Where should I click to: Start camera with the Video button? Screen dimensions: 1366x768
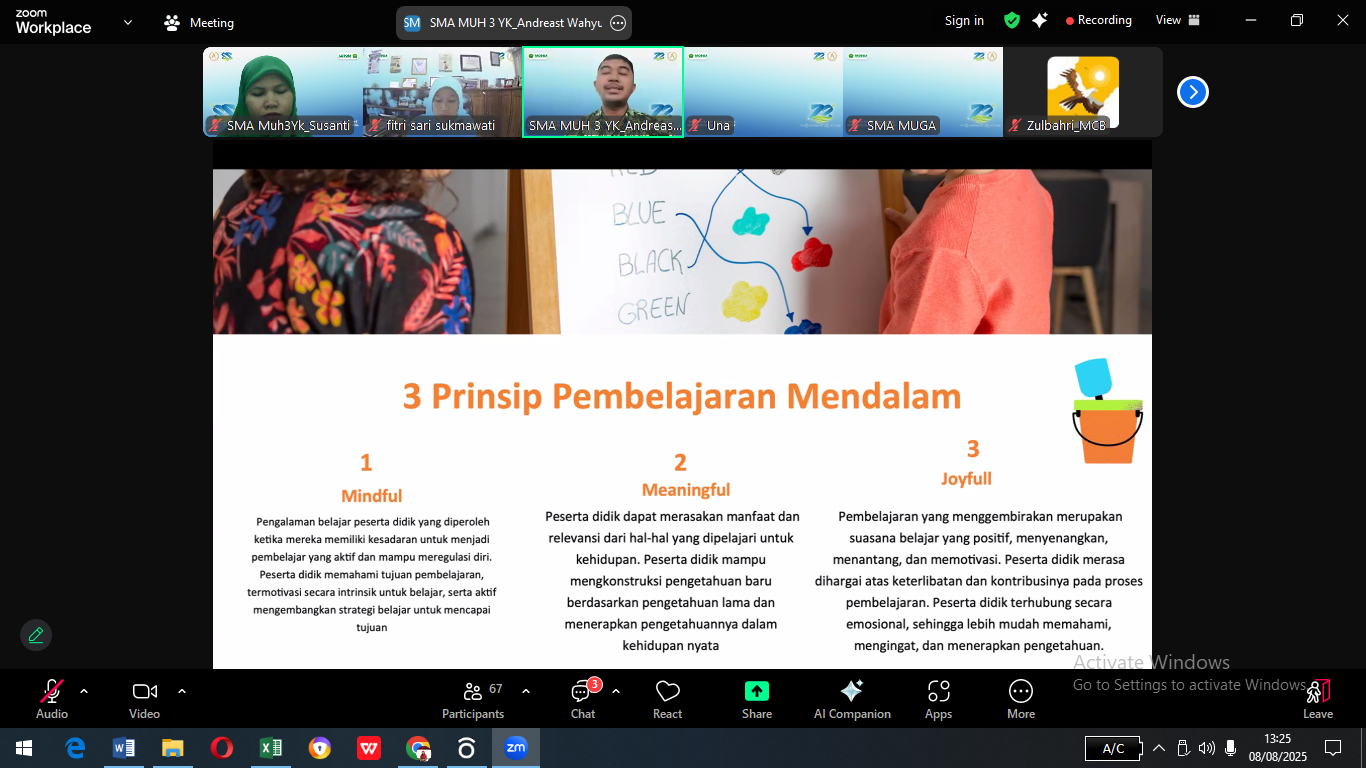145,699
